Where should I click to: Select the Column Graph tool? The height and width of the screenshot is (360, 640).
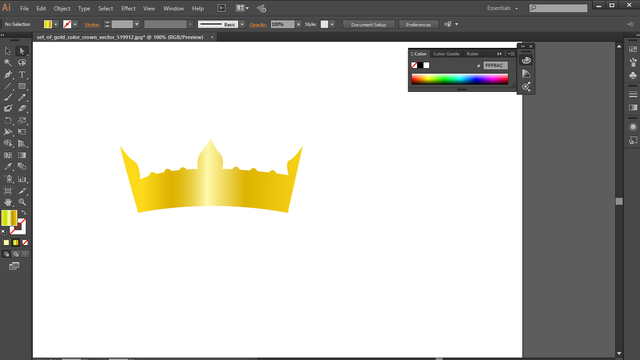[22, 179]
